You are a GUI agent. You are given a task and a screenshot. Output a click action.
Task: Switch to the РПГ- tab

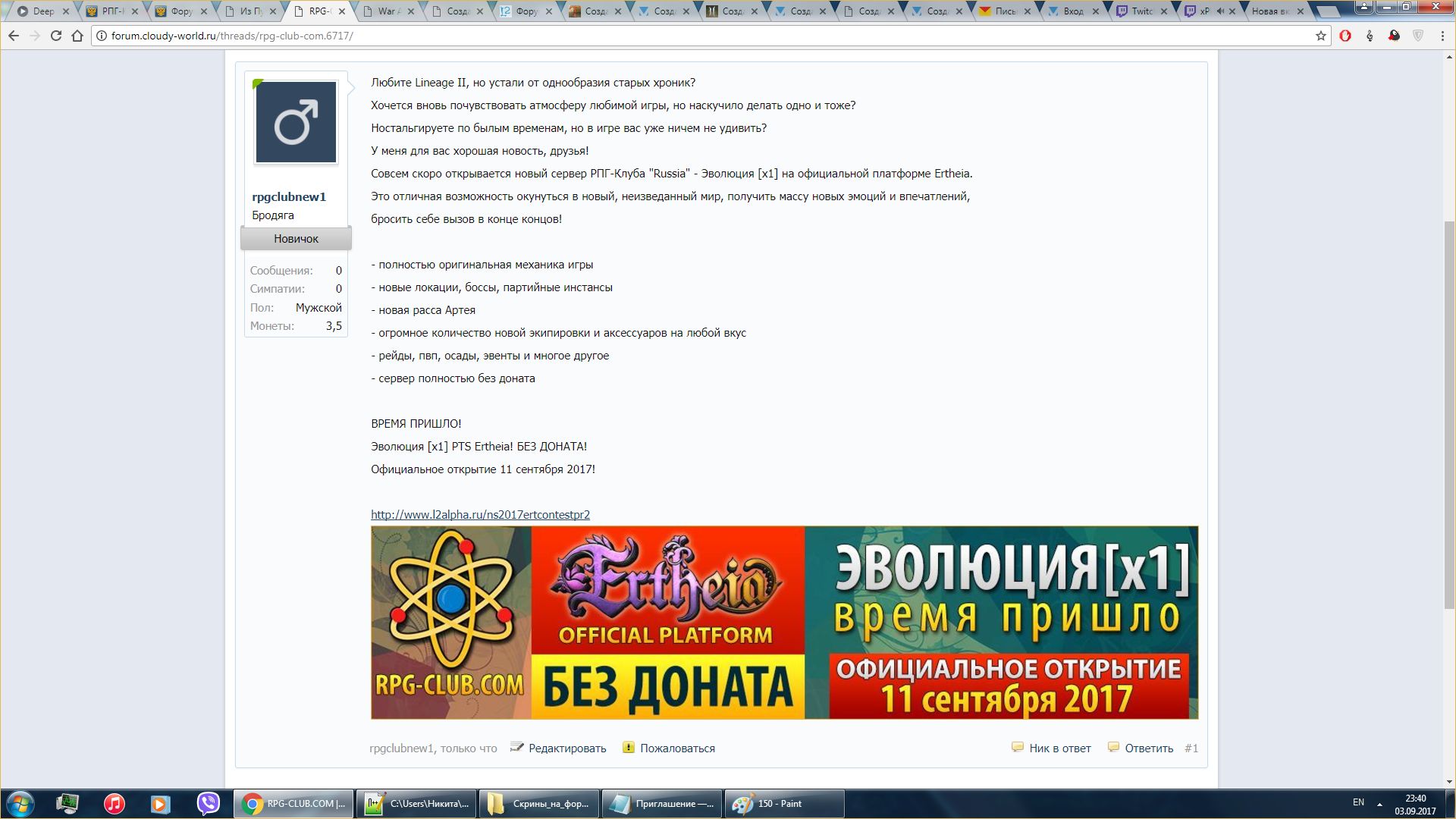pos(111,11)
